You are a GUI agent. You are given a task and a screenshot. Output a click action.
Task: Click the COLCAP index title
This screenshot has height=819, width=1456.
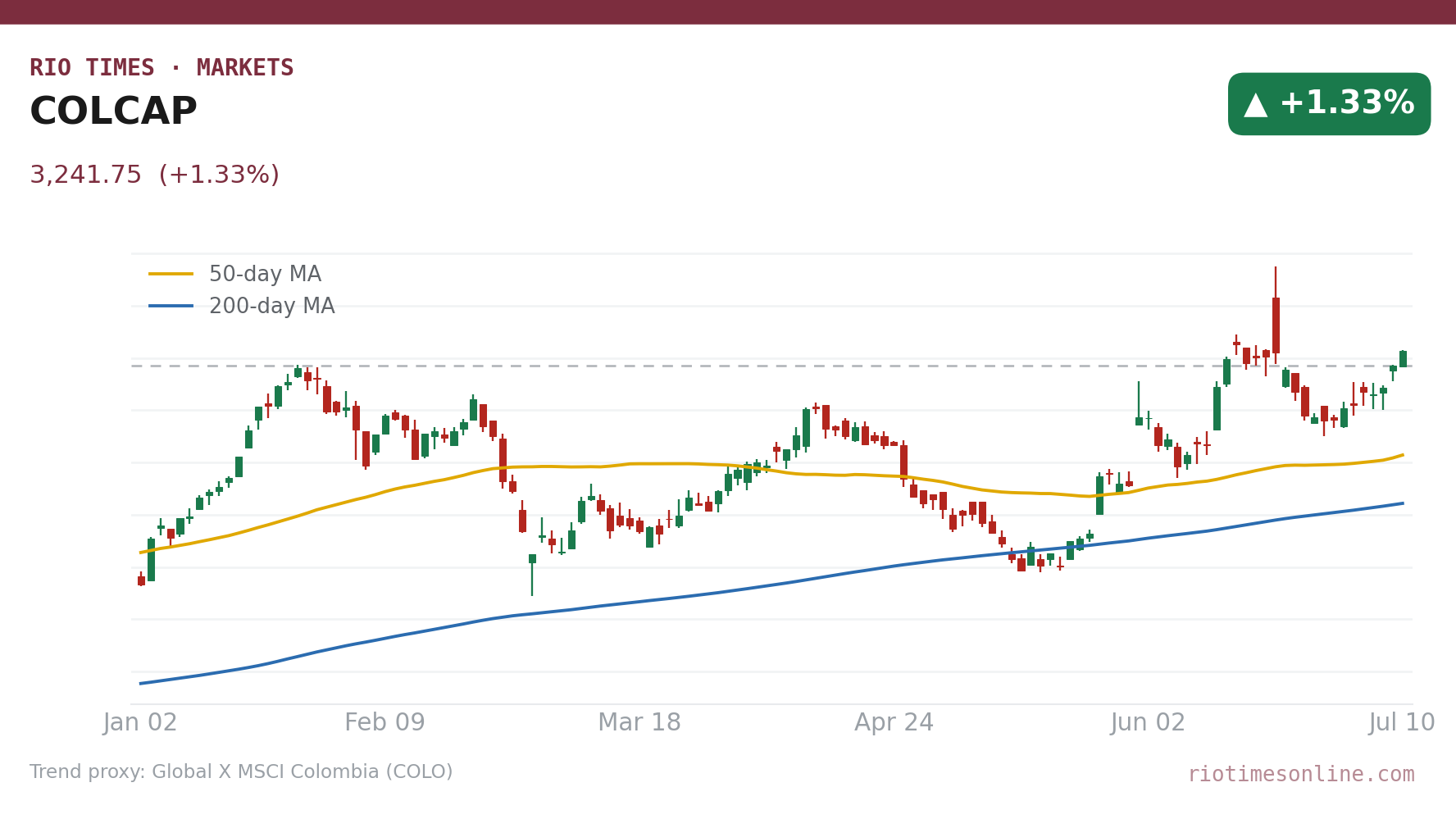[x=113, y=112]
